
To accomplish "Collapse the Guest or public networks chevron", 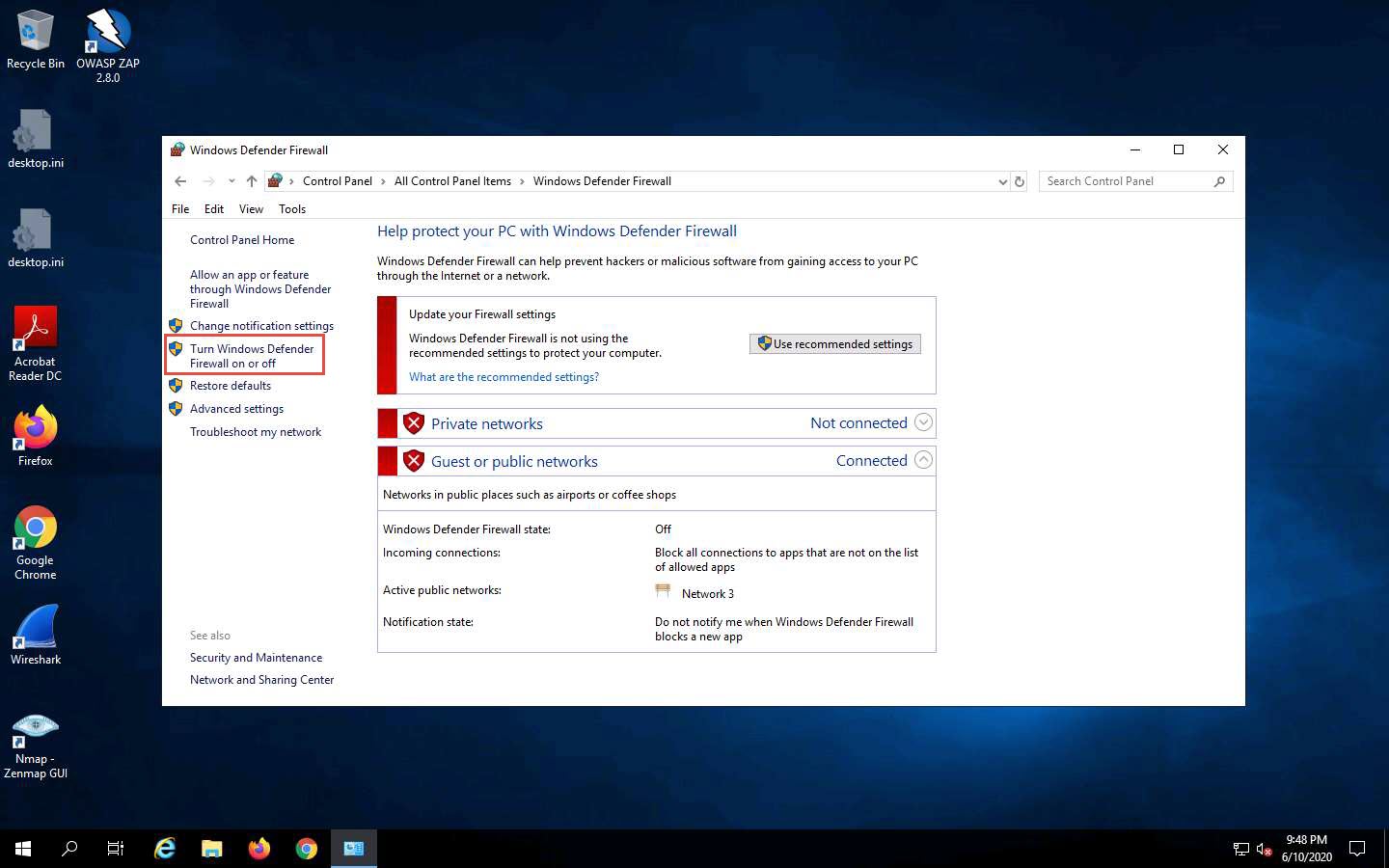I will [923, 460].
